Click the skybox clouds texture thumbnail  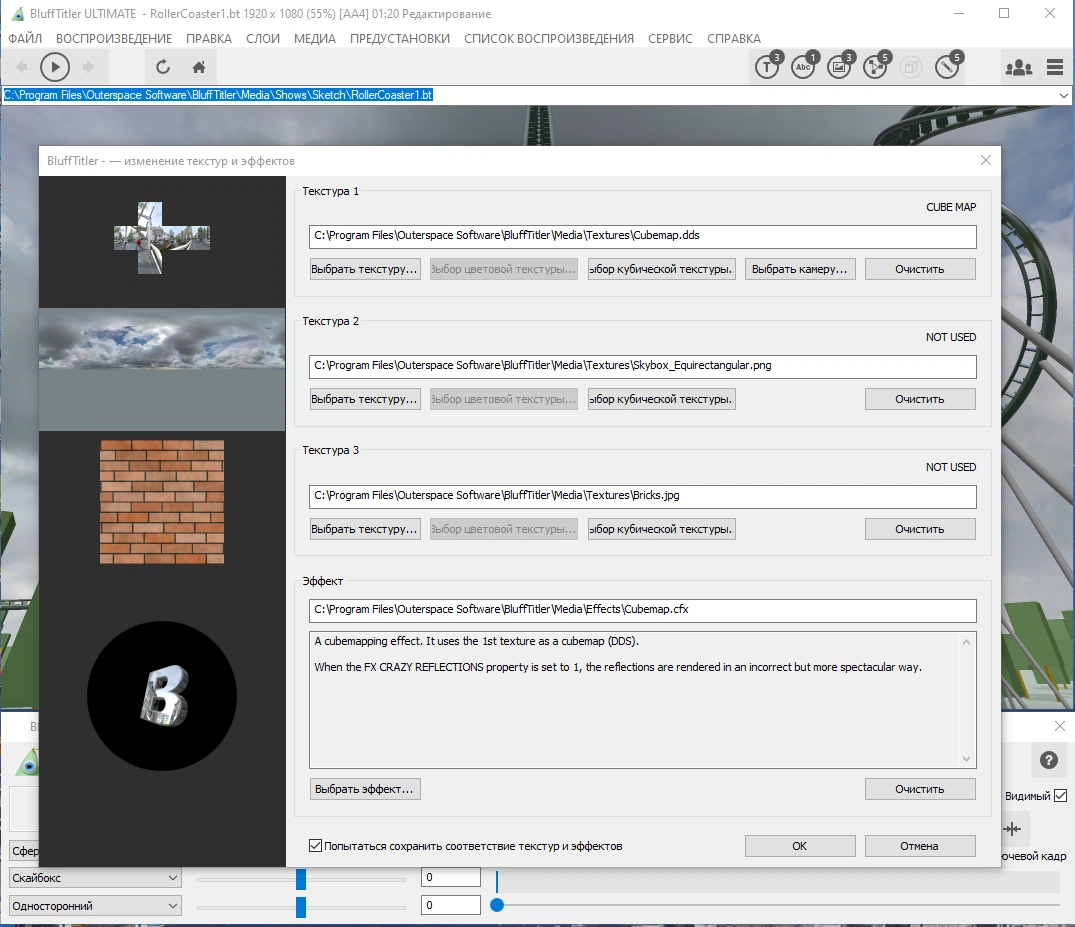pyautogui.click(x=162, y=369)
